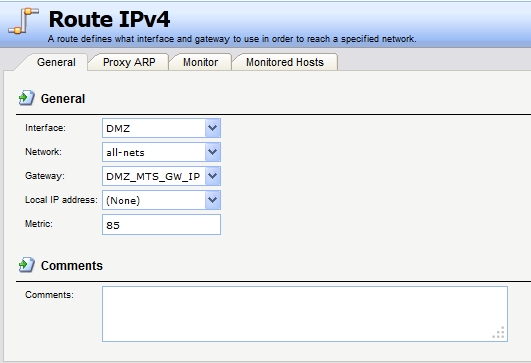Grab the Comments box resize grip

(x=498, y=333)
